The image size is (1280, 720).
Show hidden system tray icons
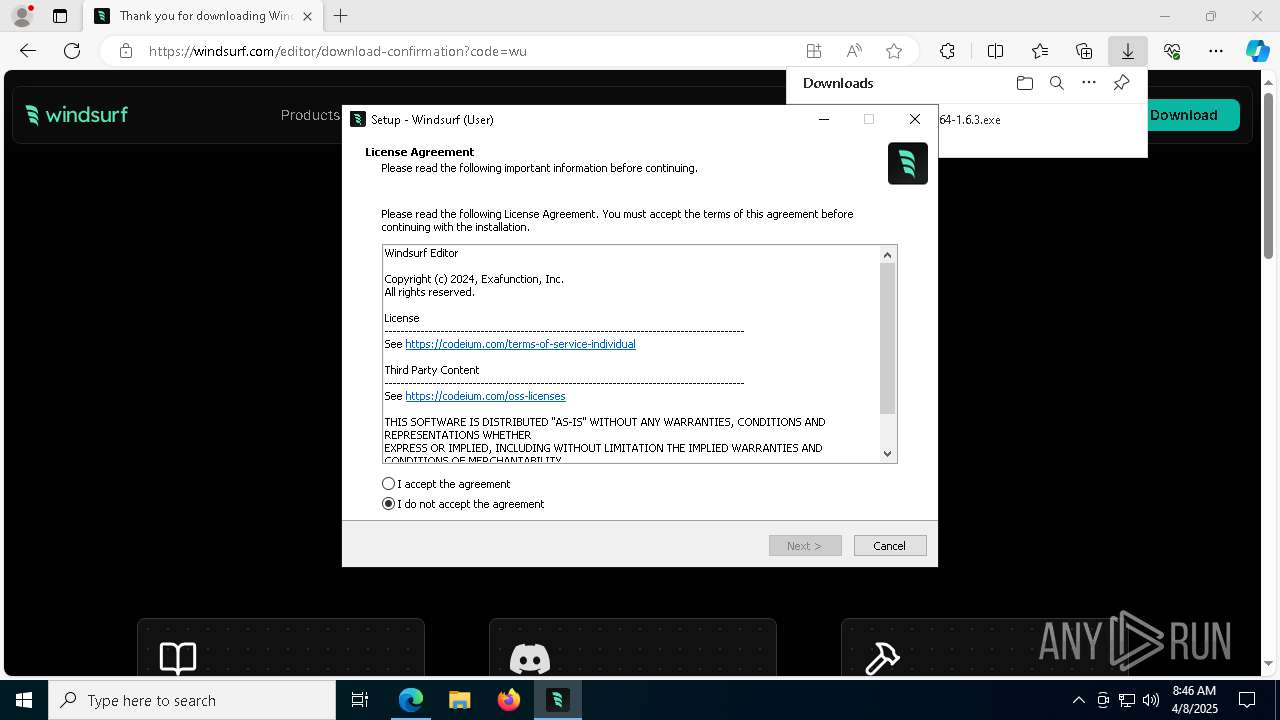pyautogui.click(x=1078, y=700)
